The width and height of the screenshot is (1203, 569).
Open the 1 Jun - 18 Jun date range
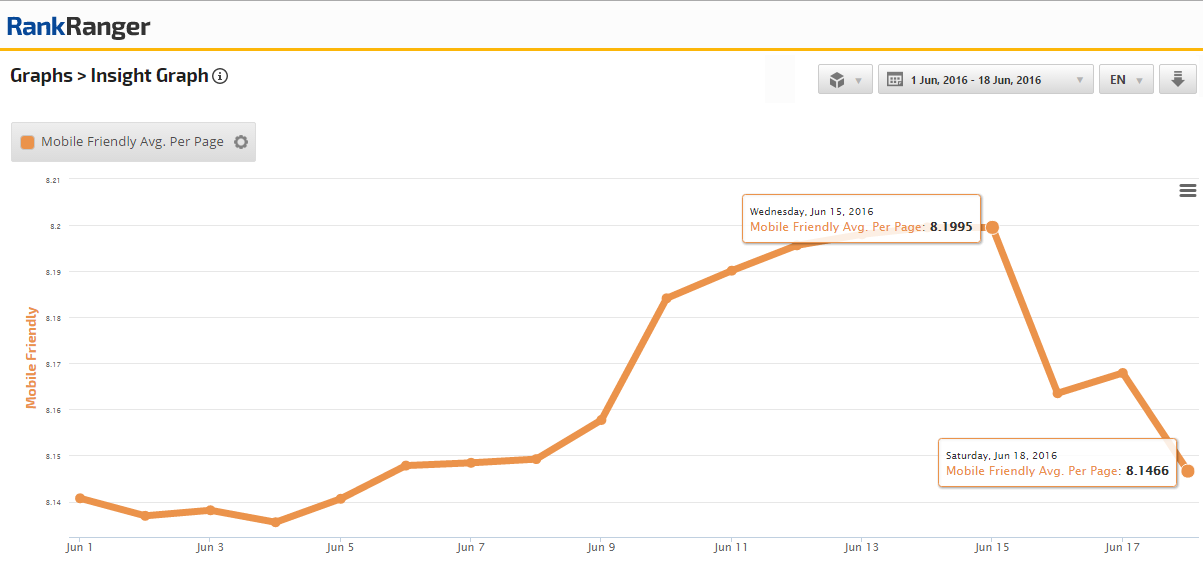coord(985,80)
